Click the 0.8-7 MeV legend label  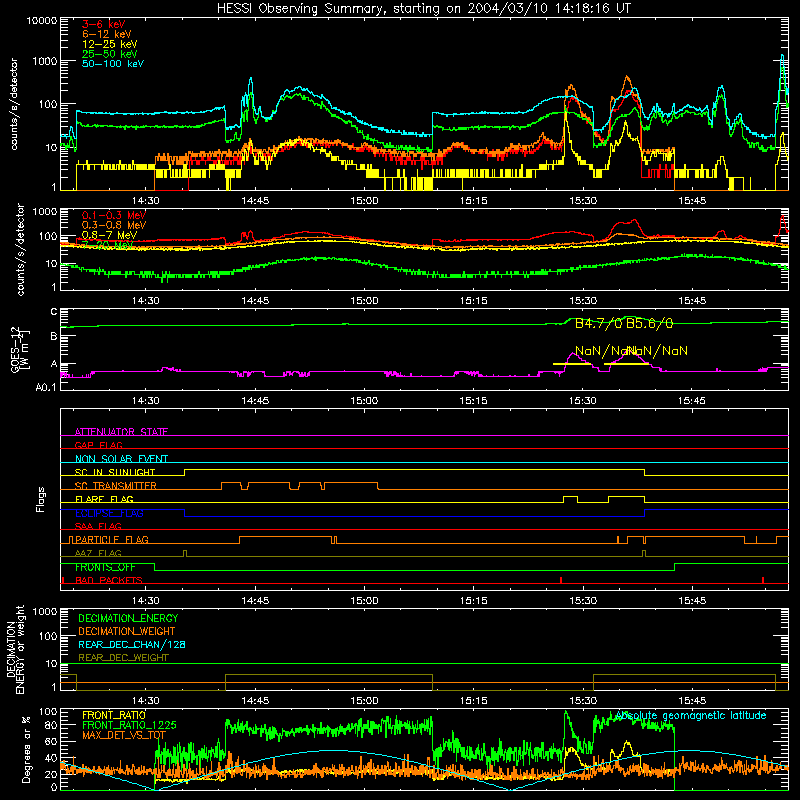click(x=110, y=235)
